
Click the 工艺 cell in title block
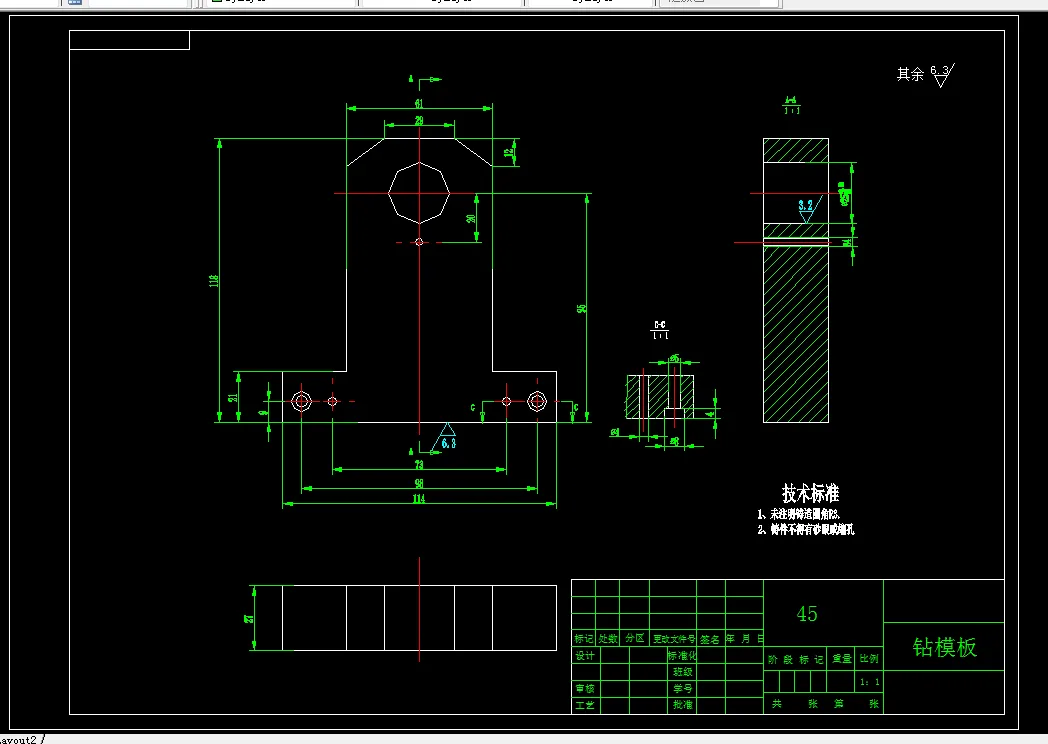pyautogui.click(x=584, y=705)
